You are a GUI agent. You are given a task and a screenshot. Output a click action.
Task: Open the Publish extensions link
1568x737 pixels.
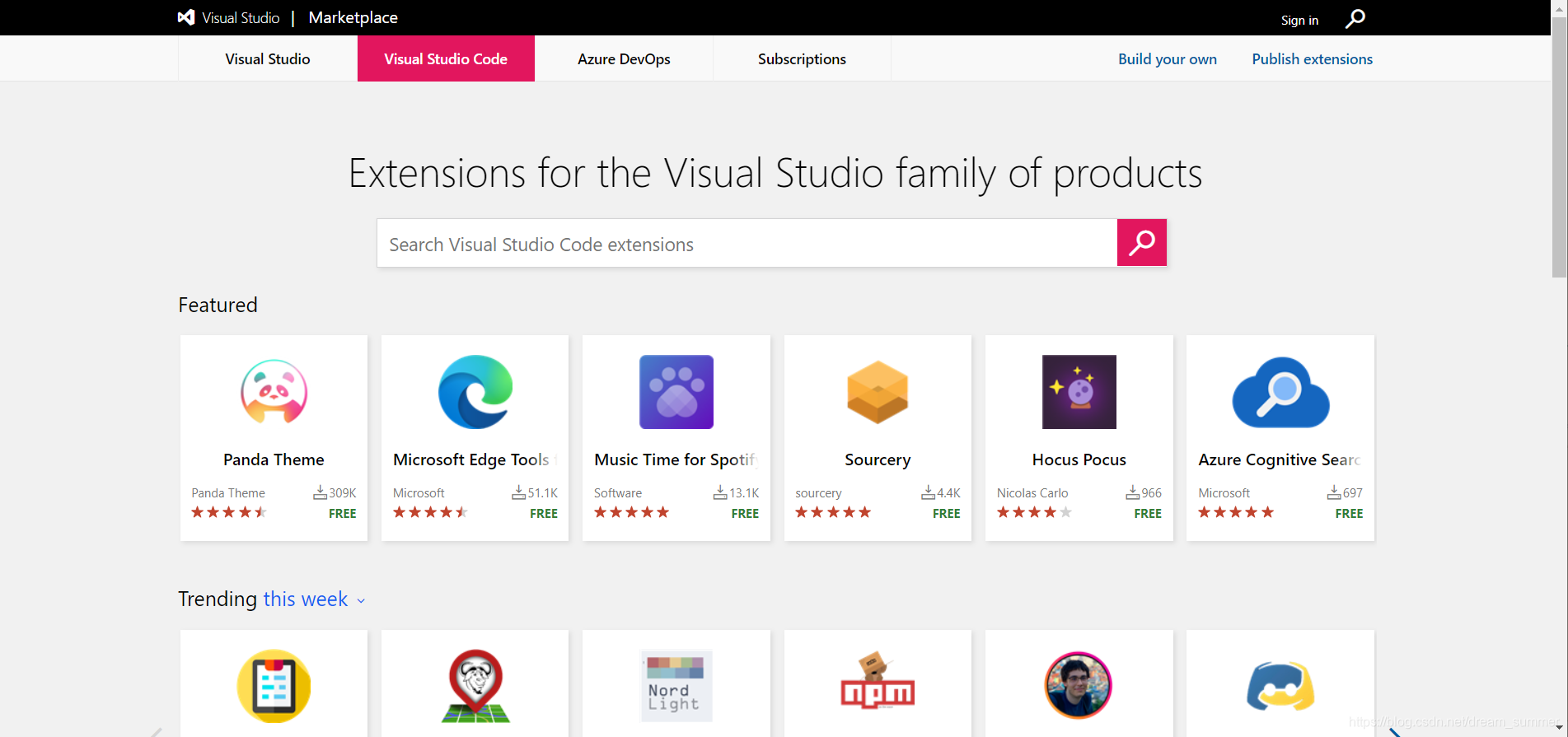pos(1312,58)
